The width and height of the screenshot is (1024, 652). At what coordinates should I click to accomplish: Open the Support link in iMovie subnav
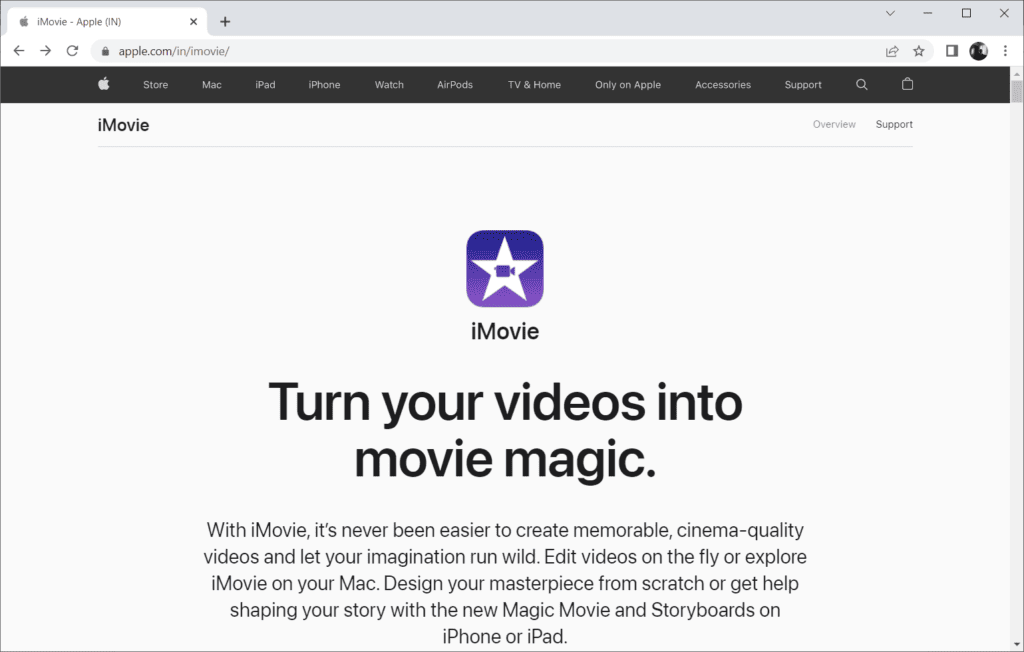tap(894, 124)
